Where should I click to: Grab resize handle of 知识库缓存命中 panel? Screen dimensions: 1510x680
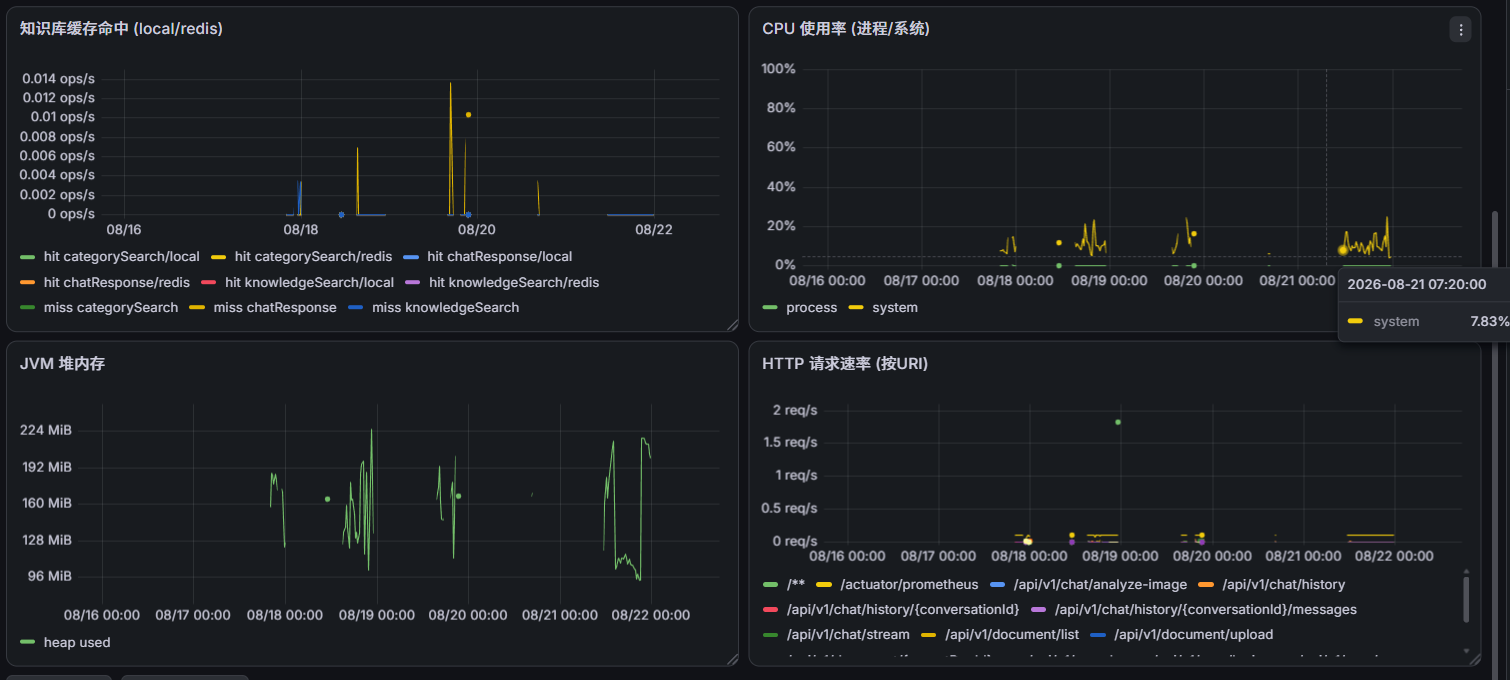(732, 324)
